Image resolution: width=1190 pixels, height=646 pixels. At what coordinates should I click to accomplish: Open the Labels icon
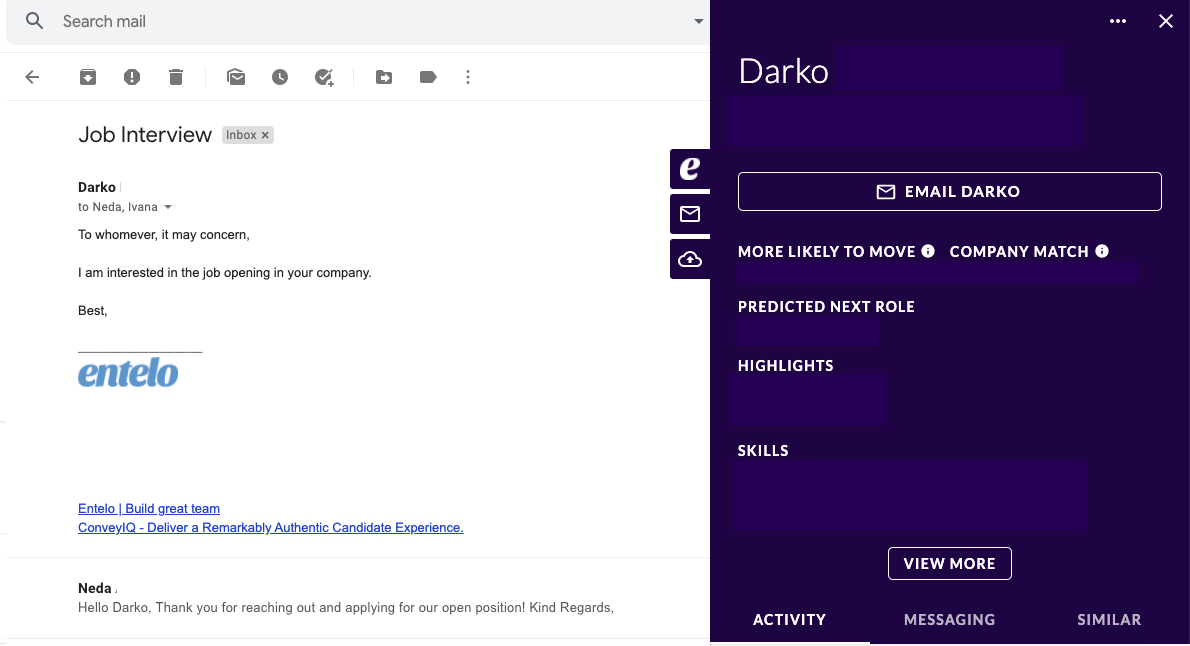[x=428, y=77]
